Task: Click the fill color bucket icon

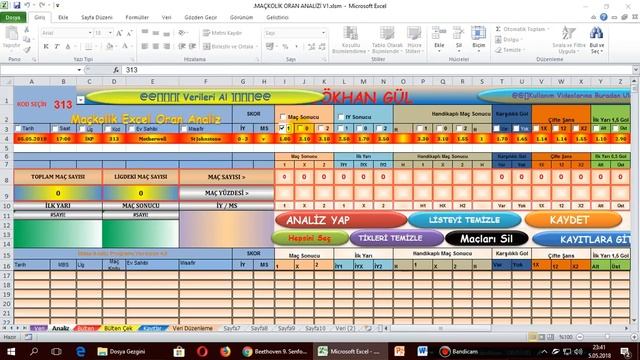Action: tap(109, 47)
